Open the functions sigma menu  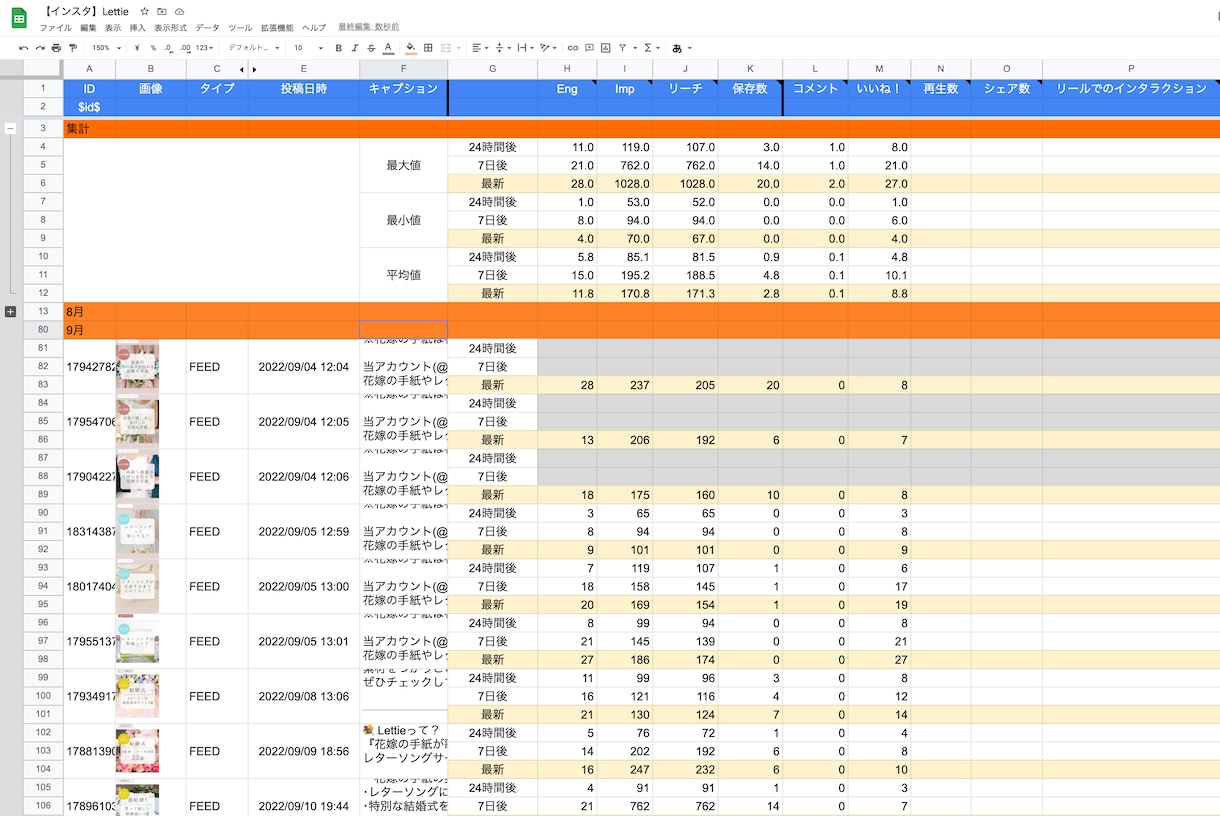tap(651, 47)
